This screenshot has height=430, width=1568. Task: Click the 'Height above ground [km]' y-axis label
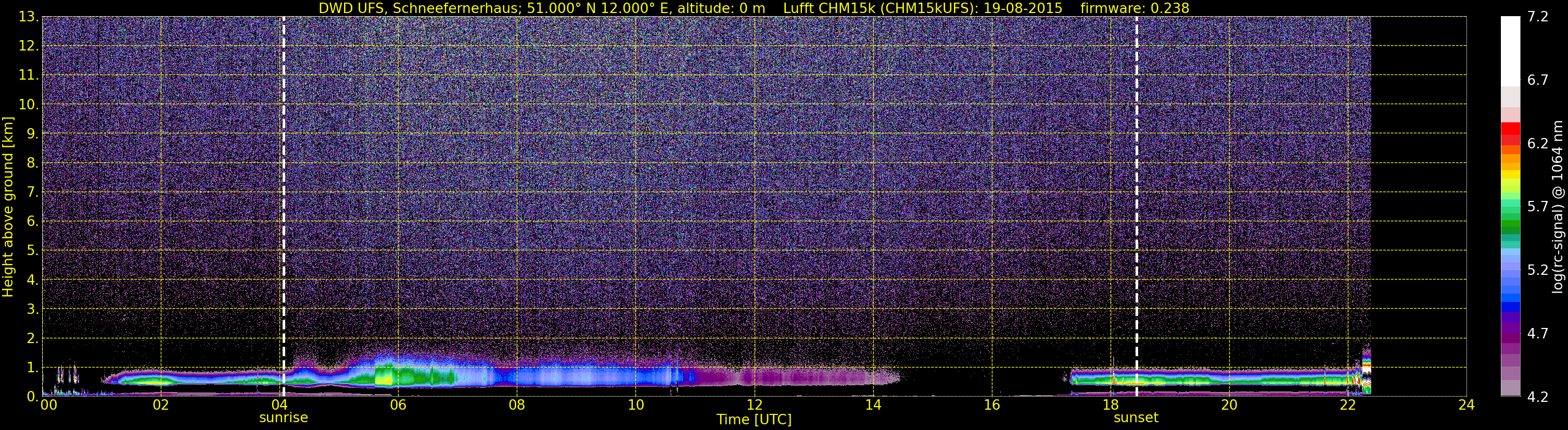[x=8, y=207]
